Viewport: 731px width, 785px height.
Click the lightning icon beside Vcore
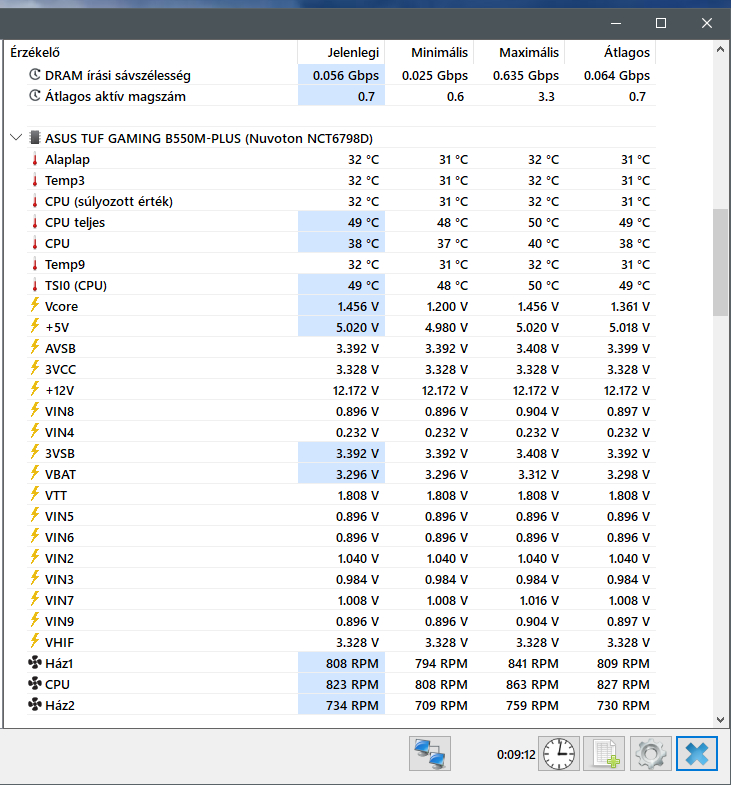(x=35, y=306)
